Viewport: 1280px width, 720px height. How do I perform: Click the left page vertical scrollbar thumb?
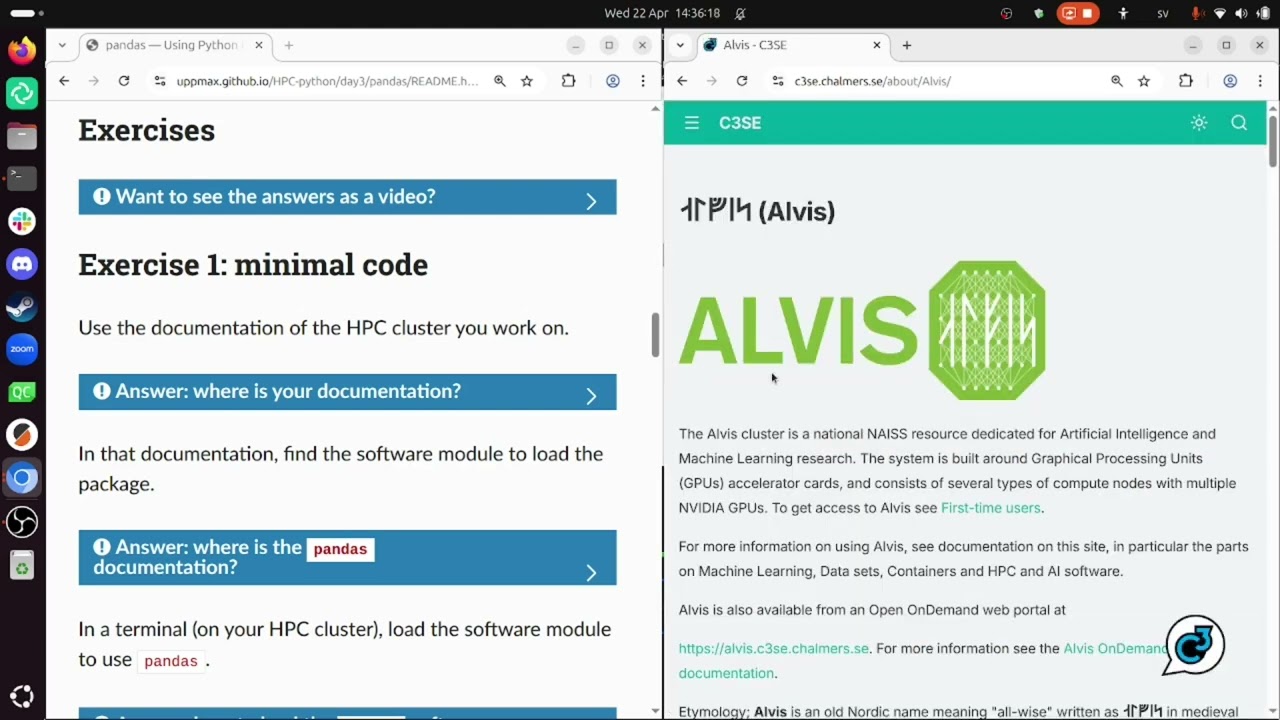tap(656, 335)
